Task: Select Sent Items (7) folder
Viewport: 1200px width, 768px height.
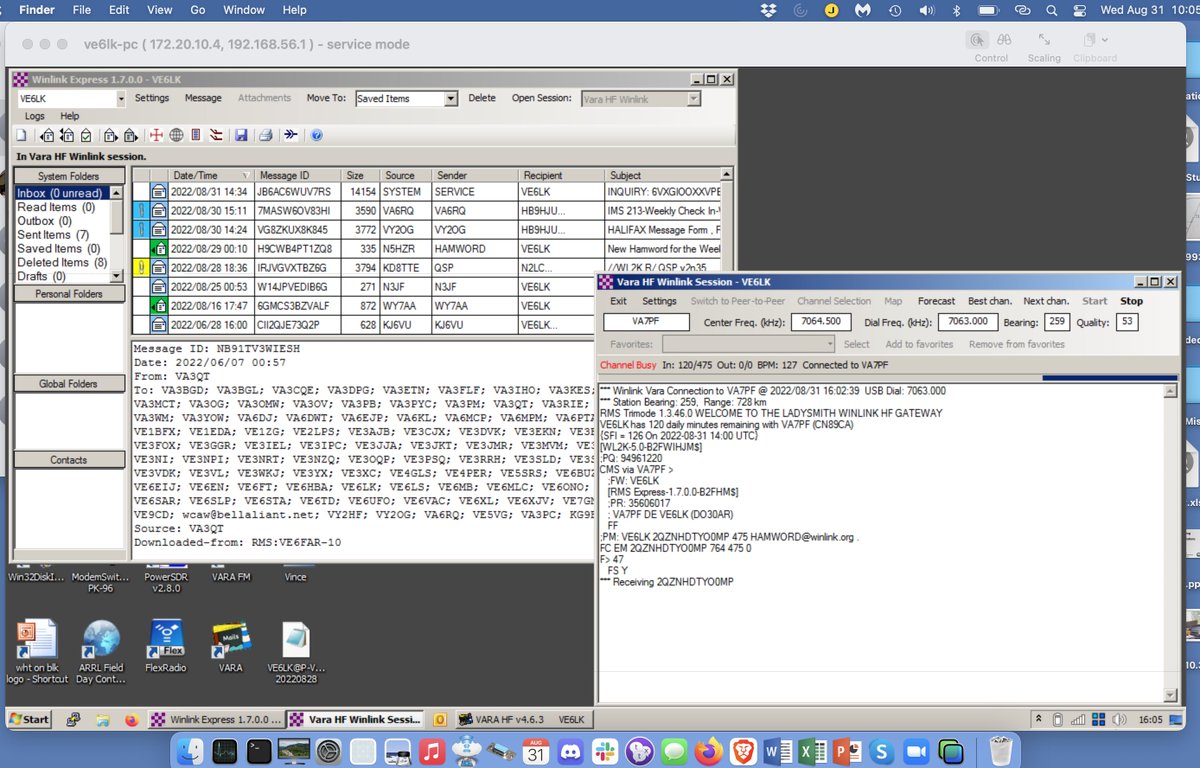Action: point(53,235)
